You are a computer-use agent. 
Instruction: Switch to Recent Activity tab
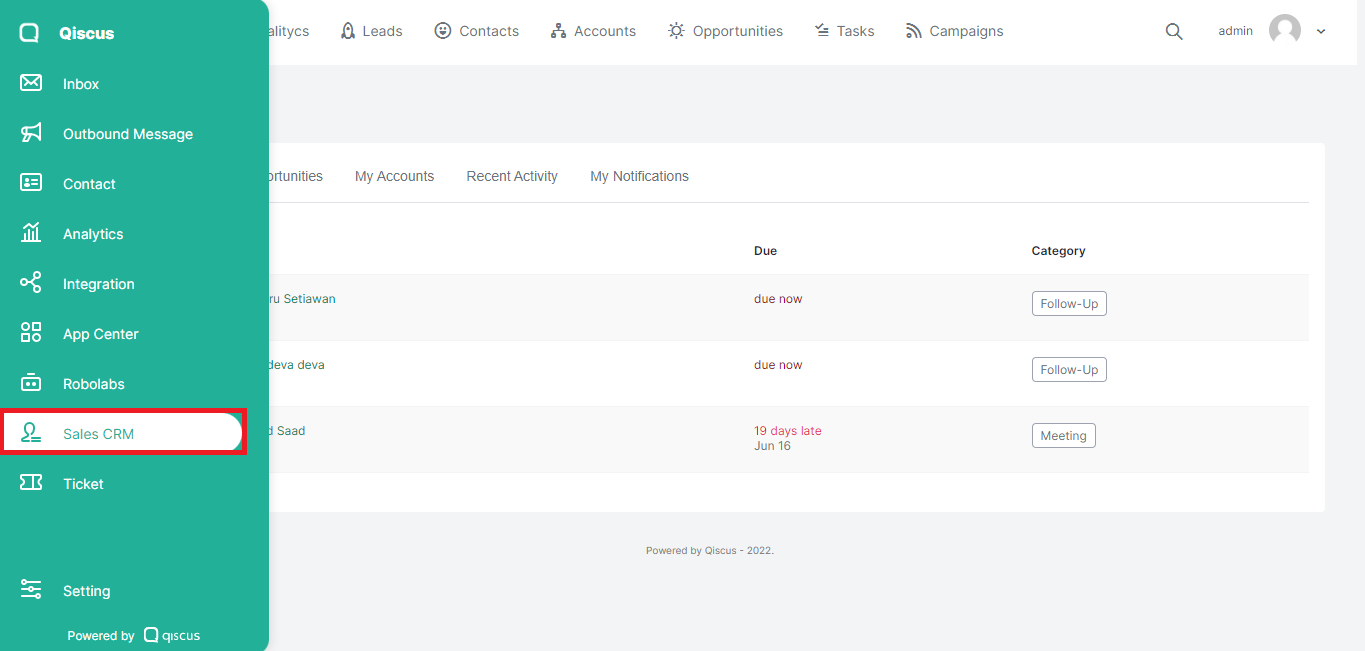512,176
